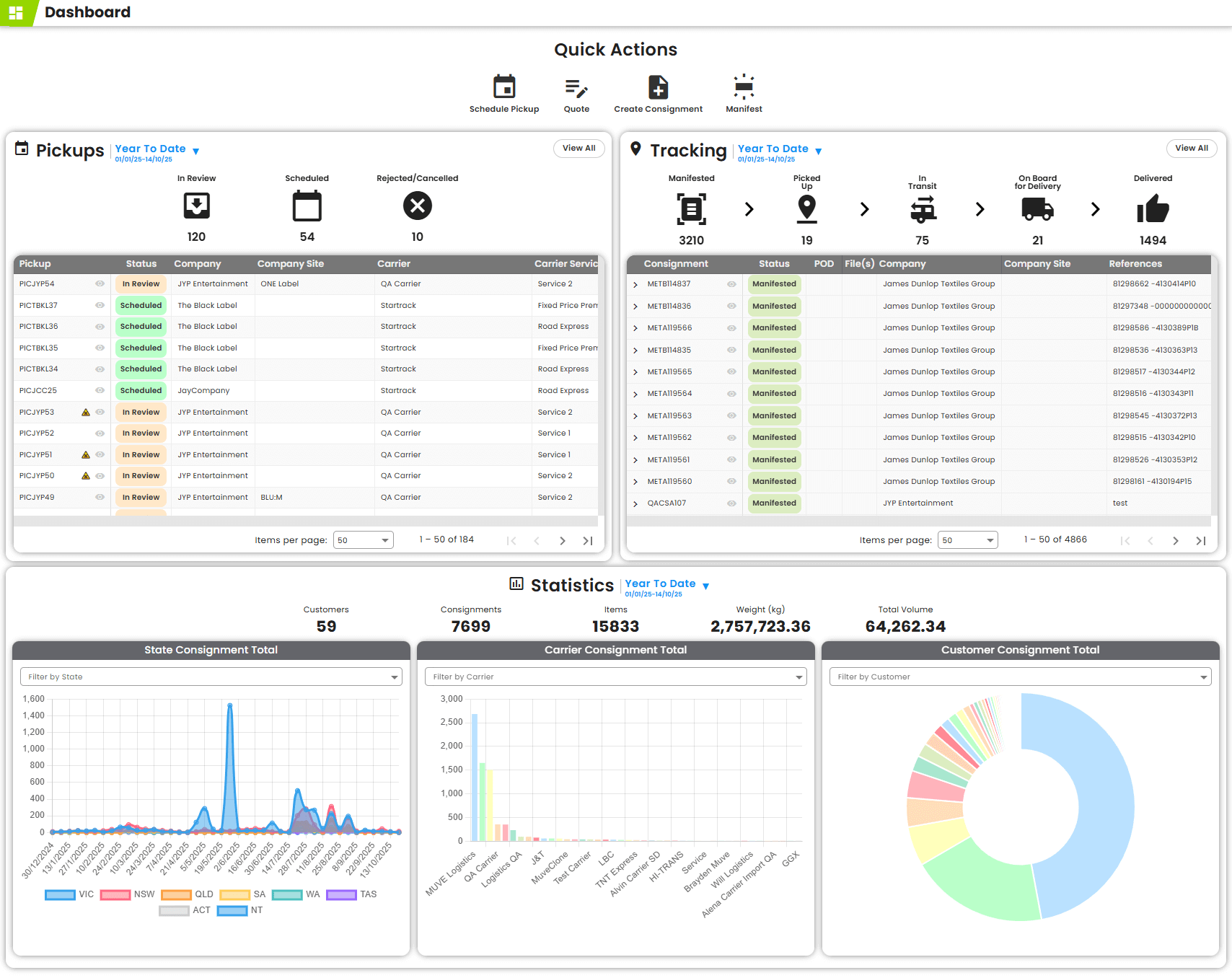Open the Quote quick action
This screenshot has height=978, width=1232.
point(576,88)
